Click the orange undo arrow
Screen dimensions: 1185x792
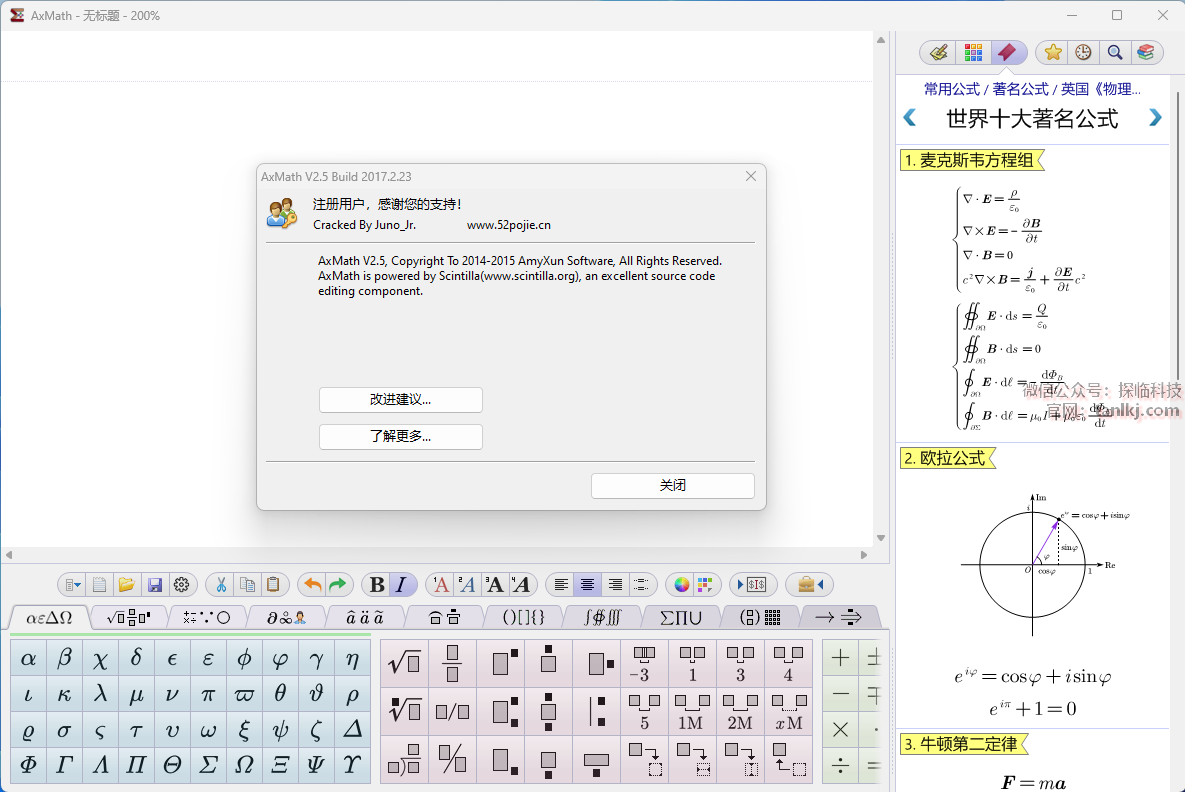(x=313, y=585)
